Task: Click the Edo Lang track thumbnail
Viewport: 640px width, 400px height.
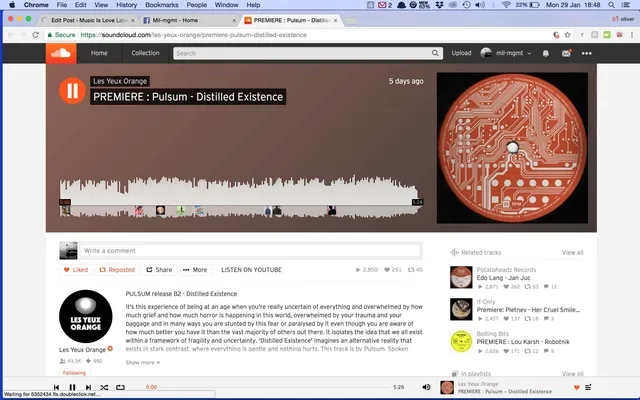Action: 461,277
